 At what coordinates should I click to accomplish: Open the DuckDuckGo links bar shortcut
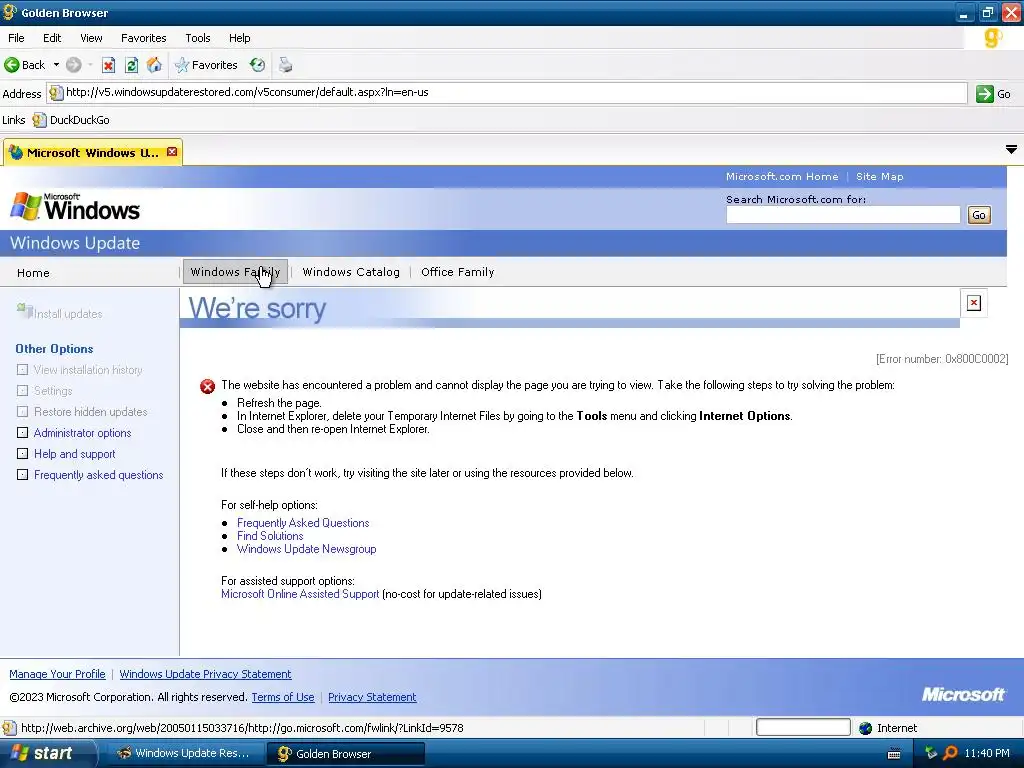(x=71, y=120)
